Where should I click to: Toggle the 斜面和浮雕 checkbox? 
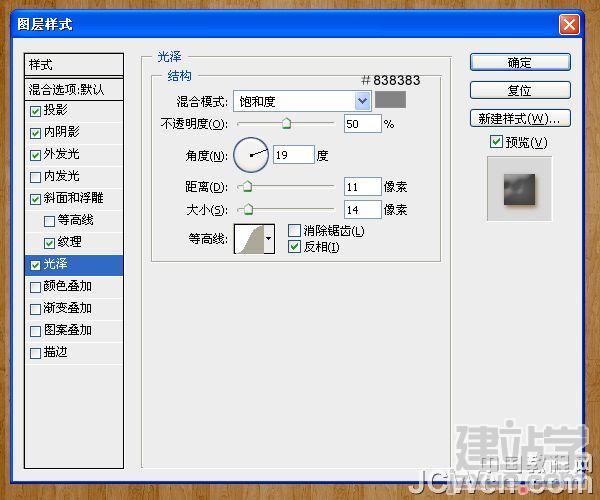tap(35, 199)
